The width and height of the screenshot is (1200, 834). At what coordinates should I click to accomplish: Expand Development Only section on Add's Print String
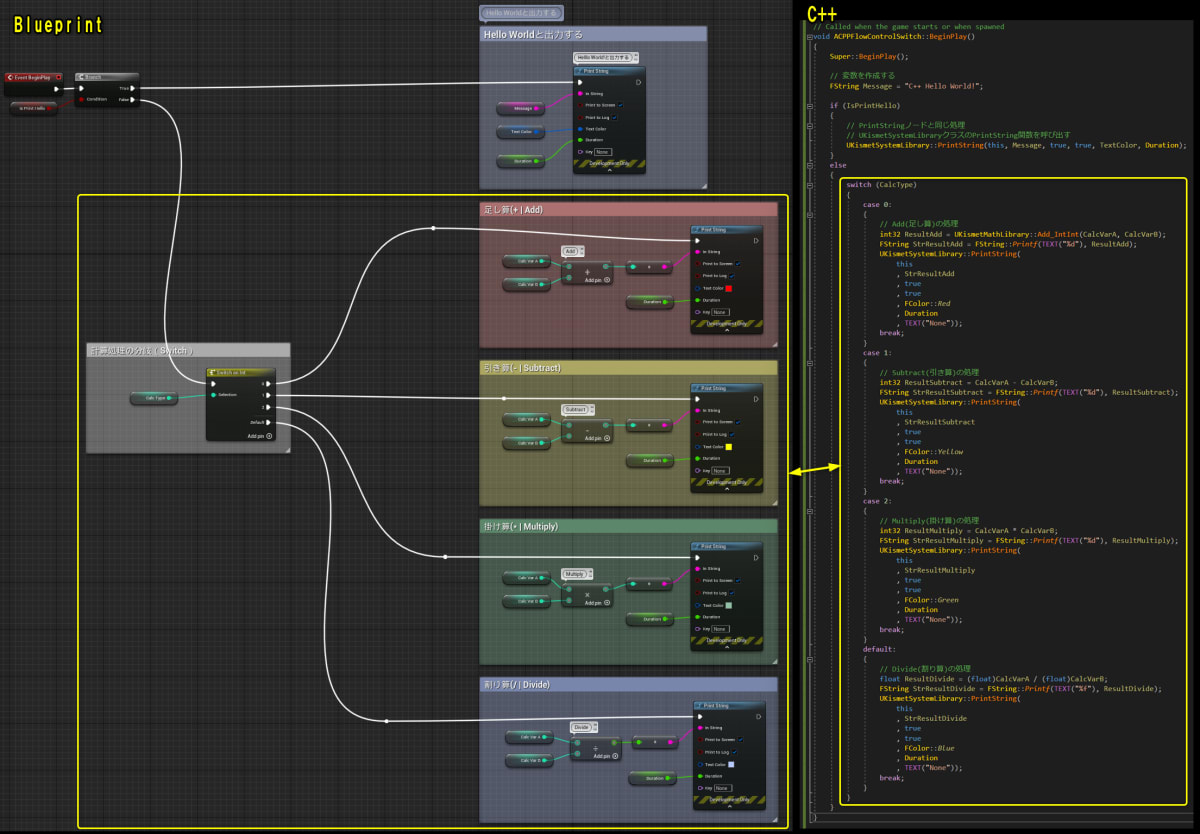click(727, 330)
